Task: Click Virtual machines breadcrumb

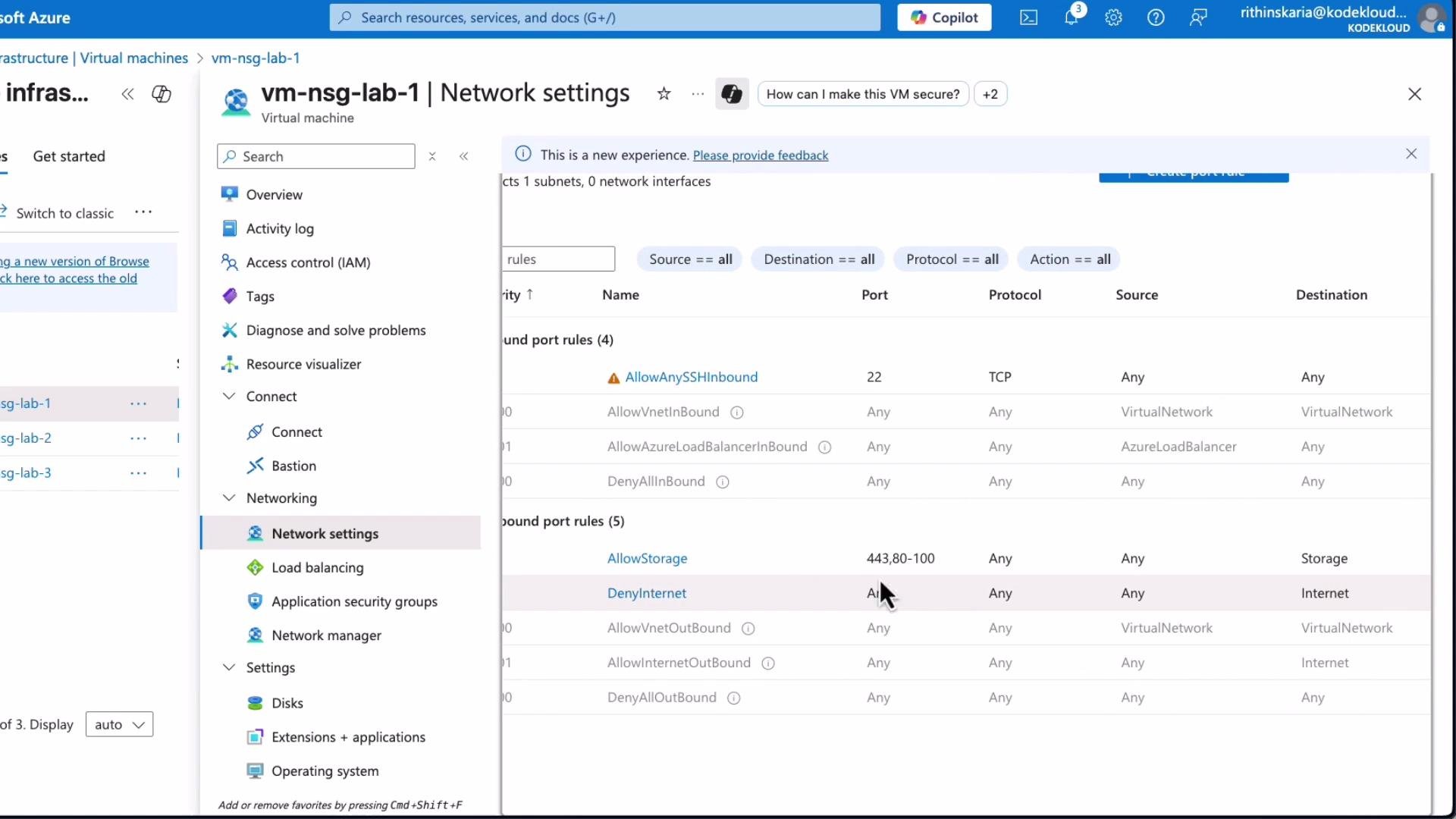Action: [133, 58]
